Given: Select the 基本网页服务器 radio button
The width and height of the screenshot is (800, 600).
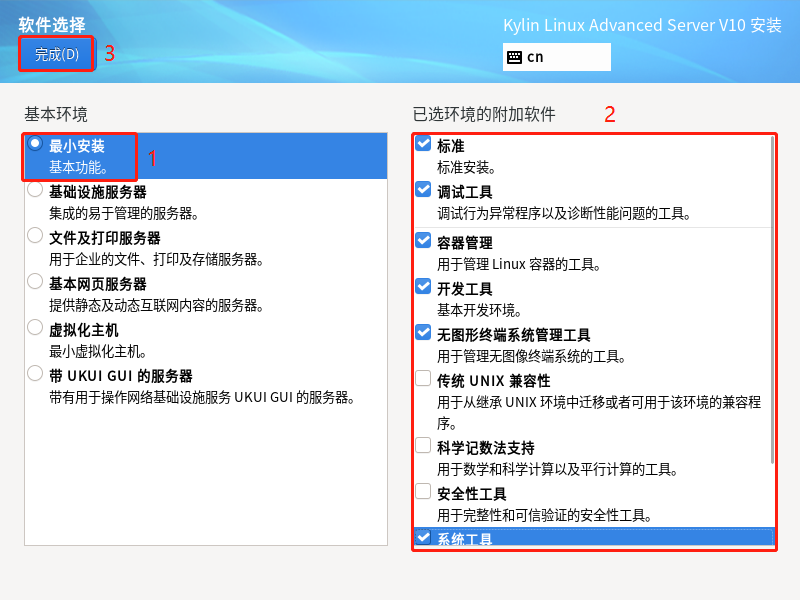Looking at the screenshot, I should pyautogui.click(x=35, y=282).
